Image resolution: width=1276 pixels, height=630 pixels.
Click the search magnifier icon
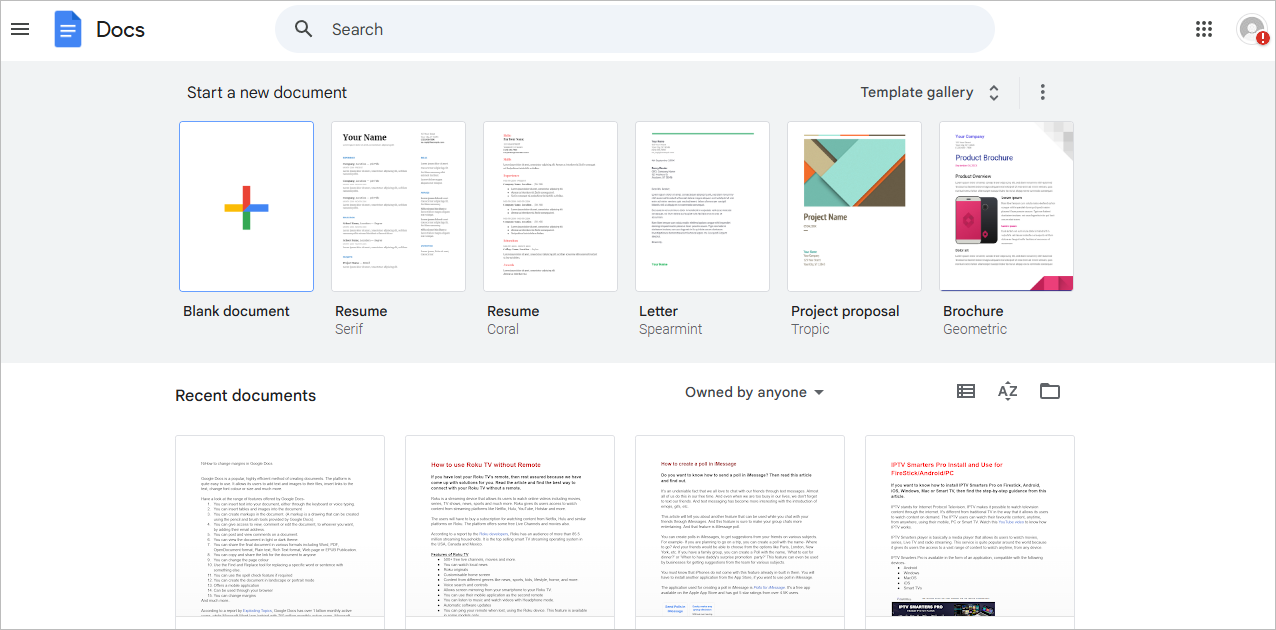tap(304, 29)
